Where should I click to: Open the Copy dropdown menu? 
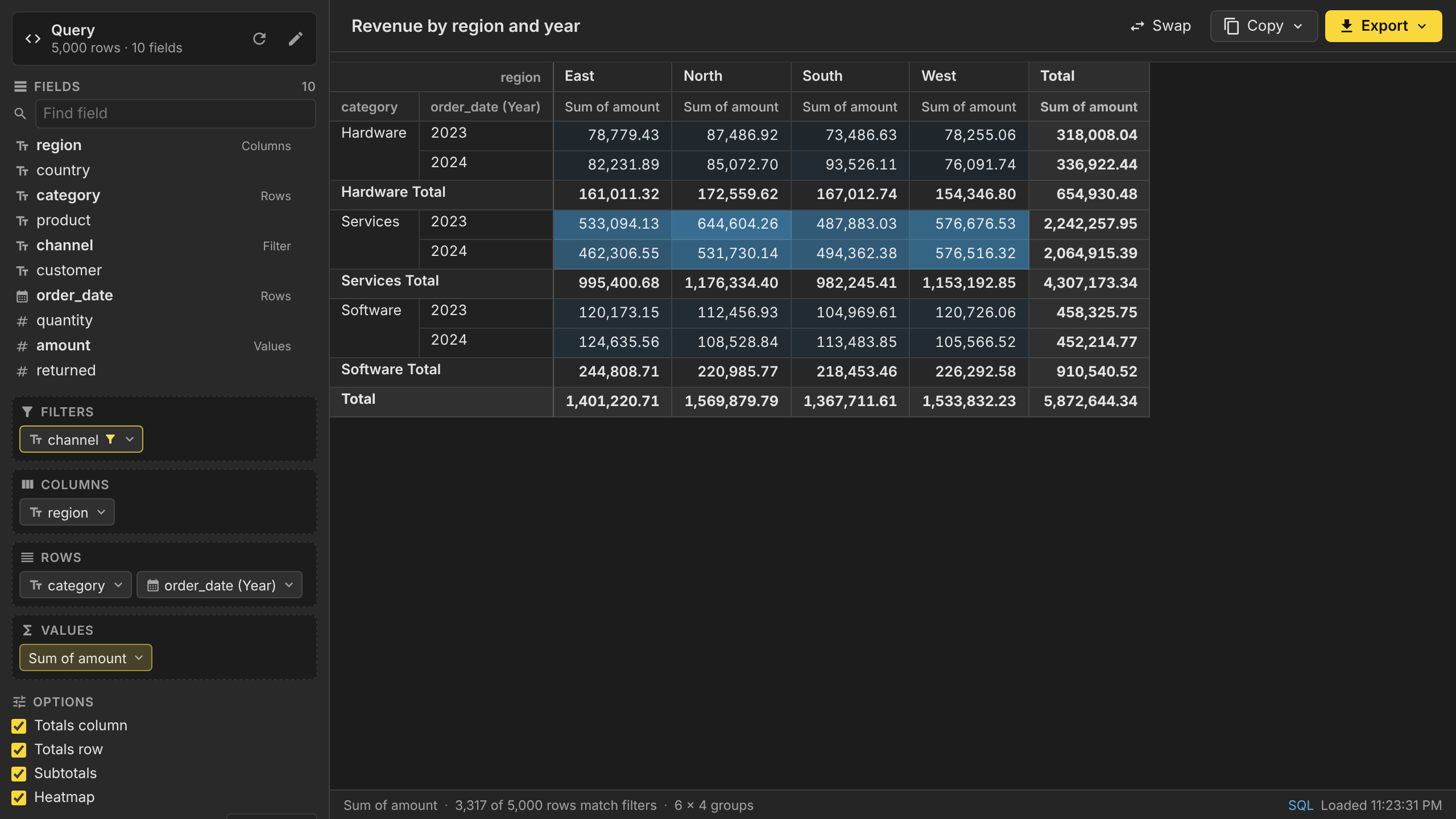tap(1264, 26)
